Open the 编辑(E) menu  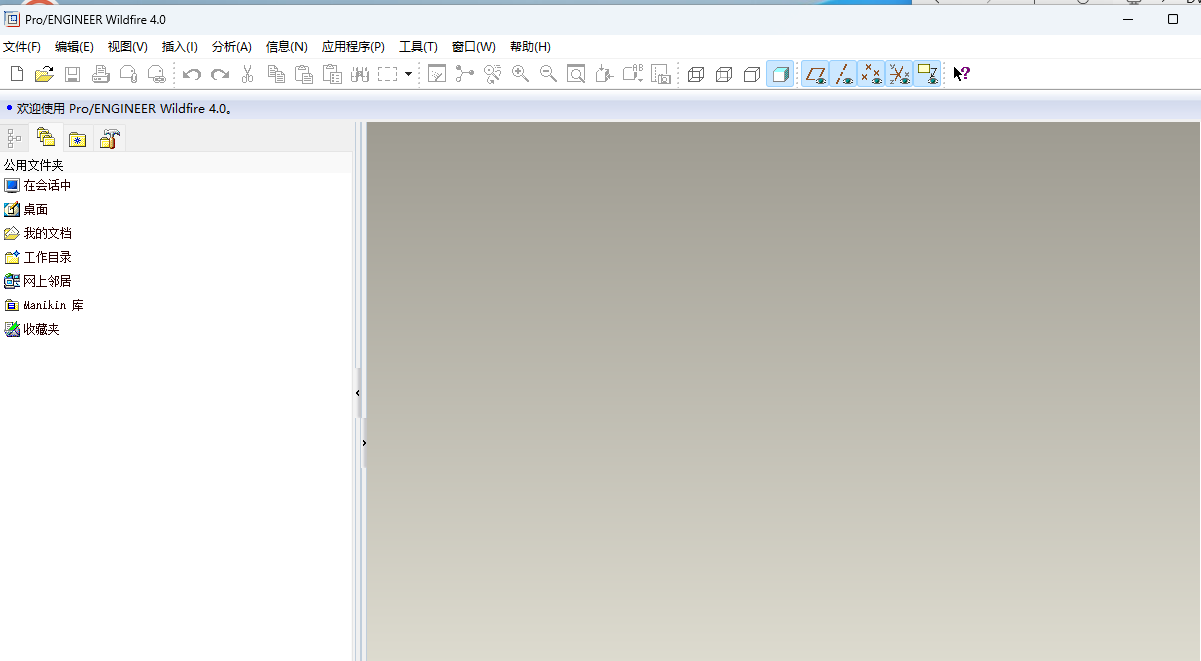click(74, 47)
